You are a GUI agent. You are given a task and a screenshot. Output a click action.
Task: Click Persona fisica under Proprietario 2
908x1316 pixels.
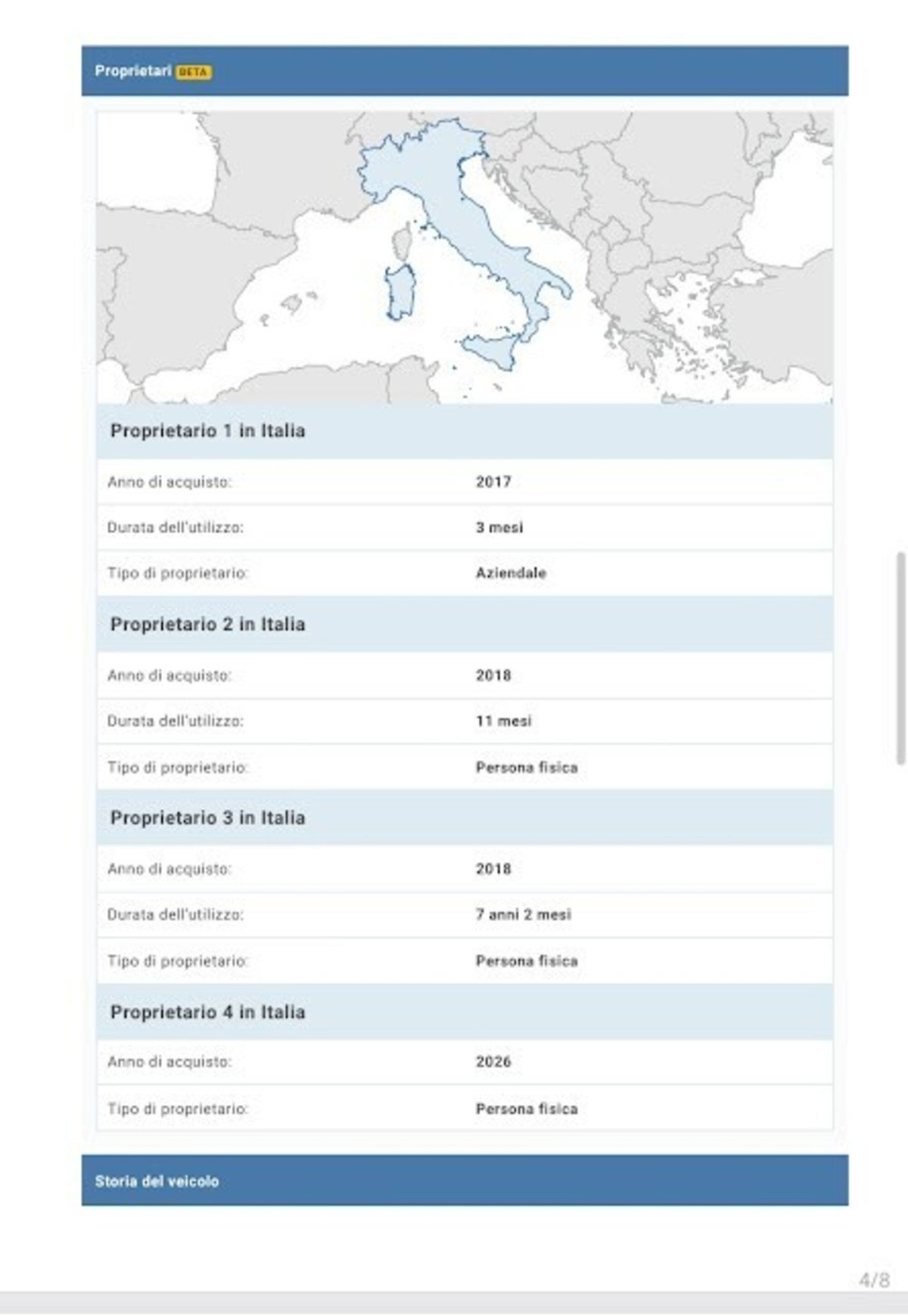coord(527,767)
